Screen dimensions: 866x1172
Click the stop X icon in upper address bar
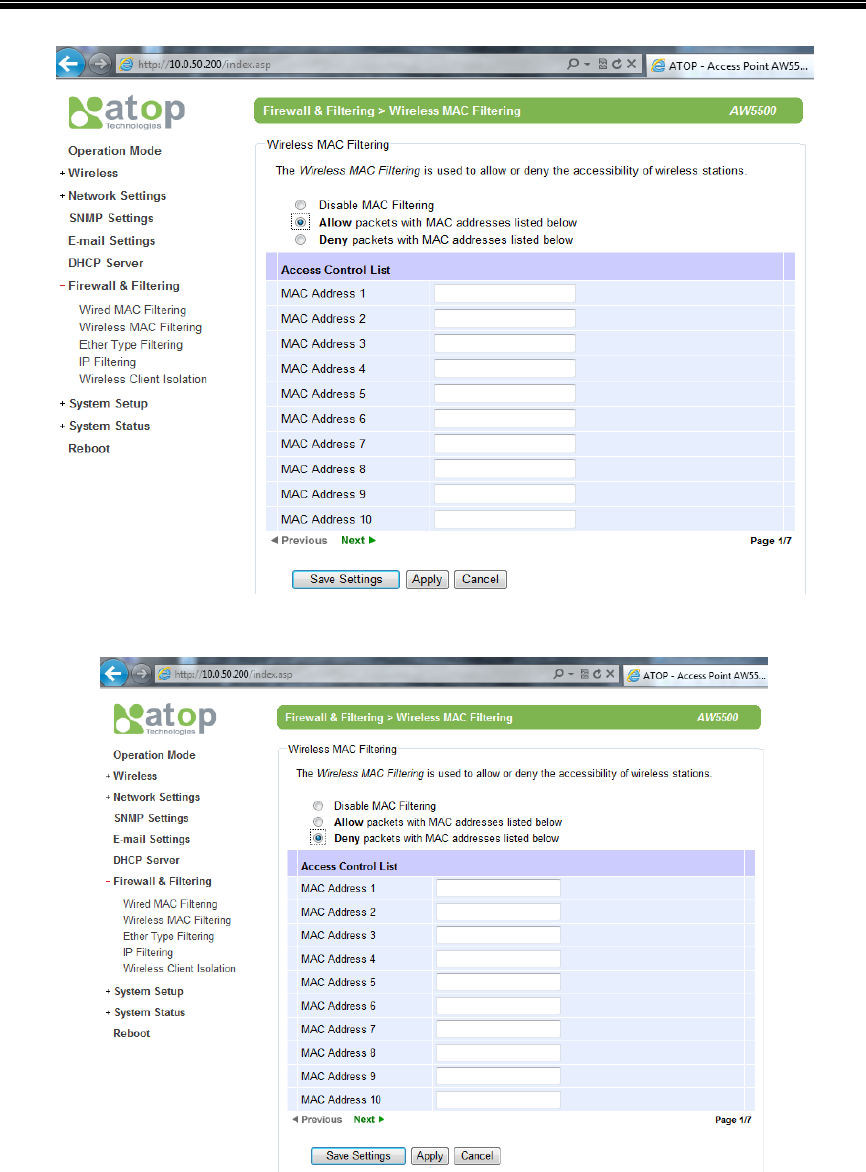[x=631, y=64]
